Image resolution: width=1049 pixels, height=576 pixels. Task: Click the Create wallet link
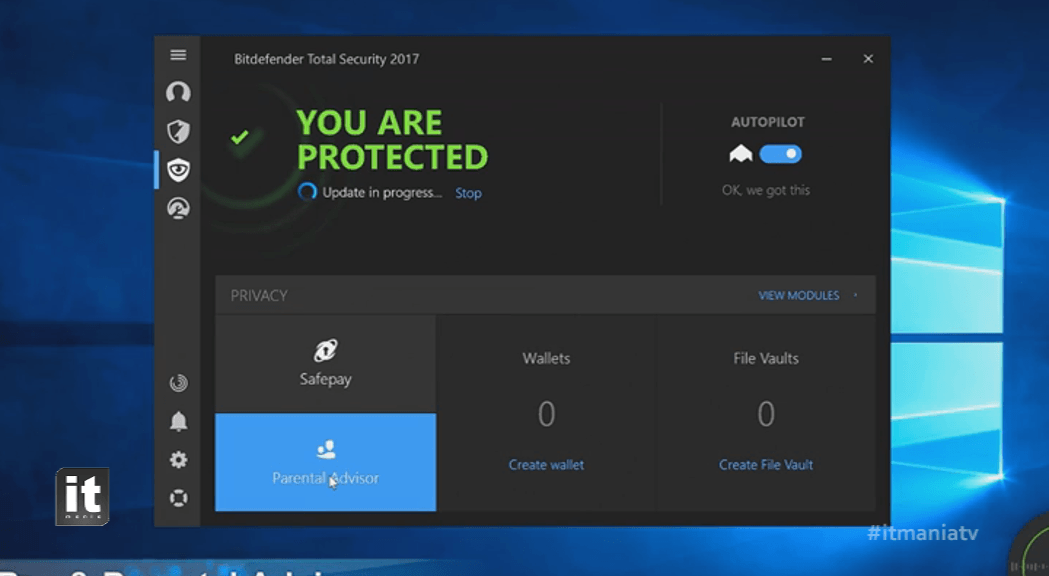point(546,464)
